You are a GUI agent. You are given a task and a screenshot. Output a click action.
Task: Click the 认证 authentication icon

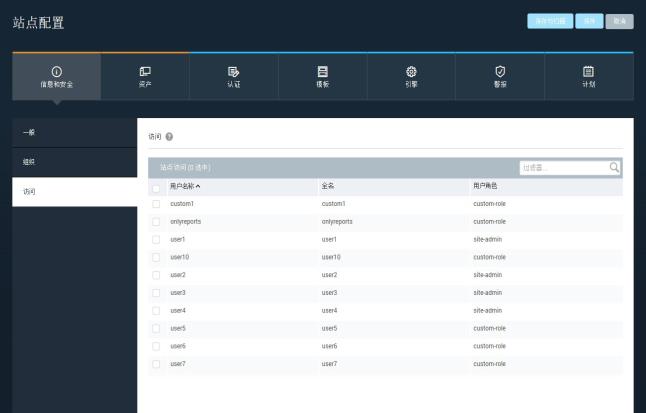[234, 71]
